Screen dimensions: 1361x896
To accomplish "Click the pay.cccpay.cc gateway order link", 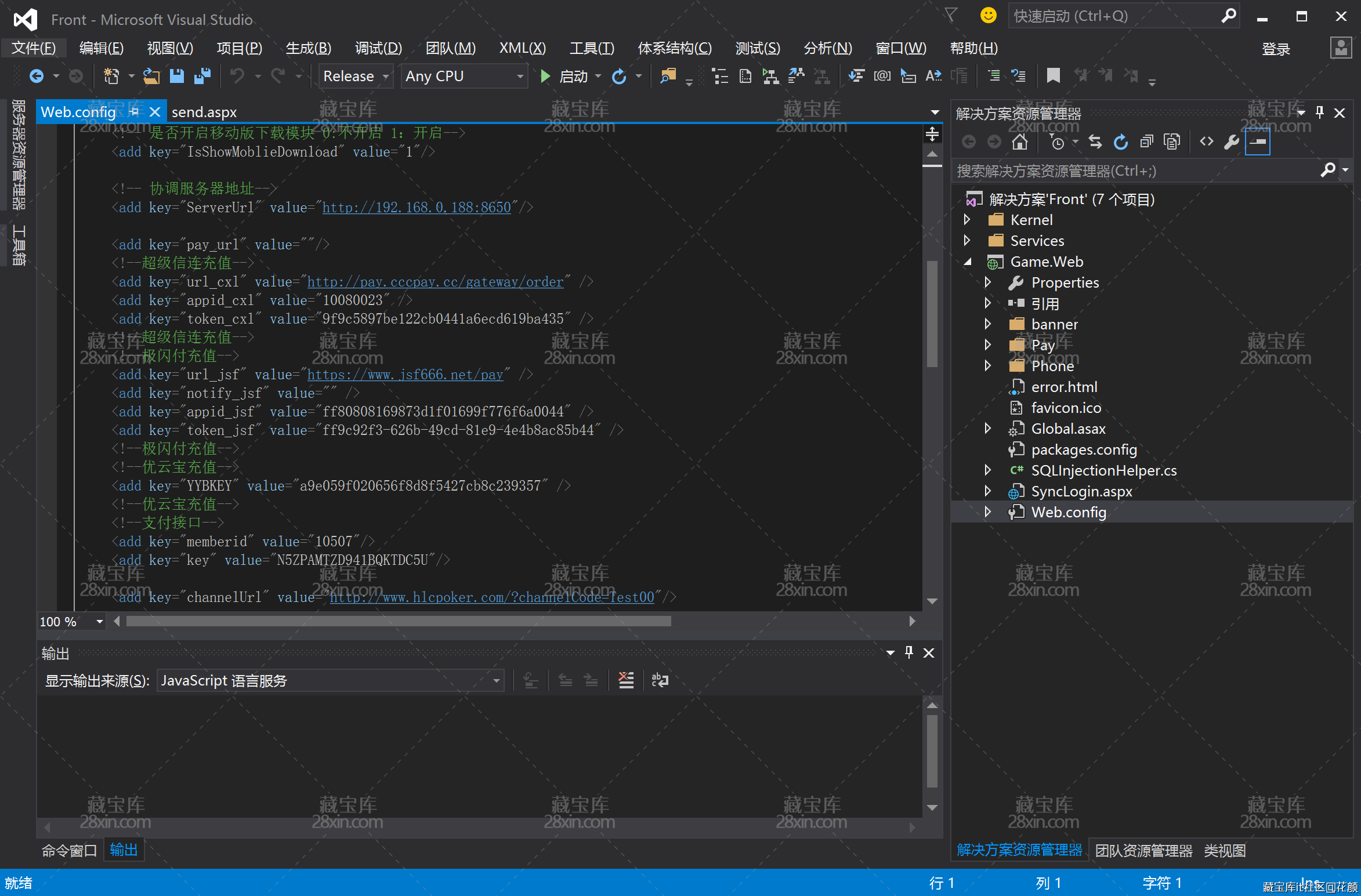I will coord(435,282).
